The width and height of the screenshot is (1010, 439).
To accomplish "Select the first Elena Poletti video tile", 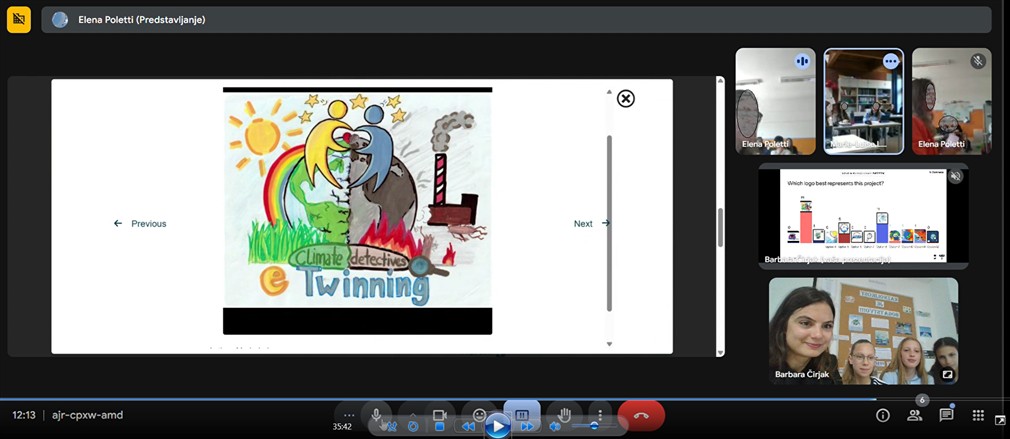I will pos(776,101).
